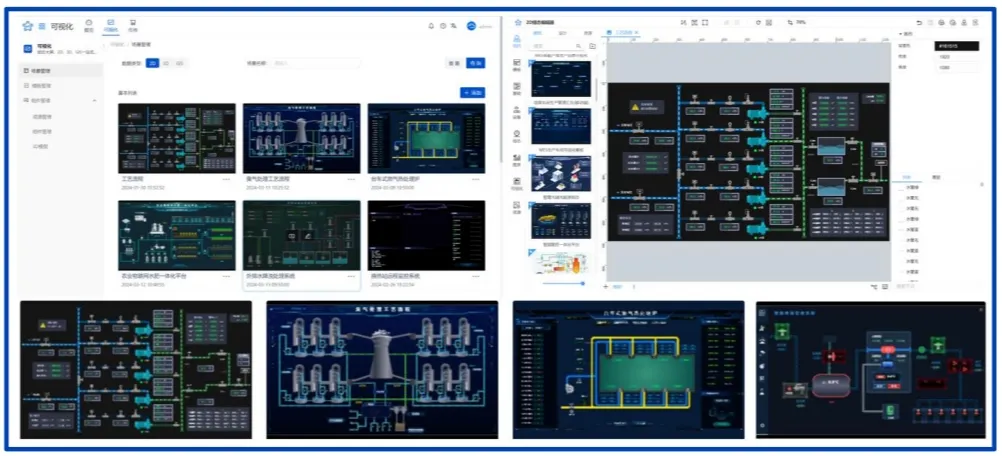Select the isometric buildings template thumbnail
The image size is (1002, 456).
pyautogui.click(x=561, y=174)
